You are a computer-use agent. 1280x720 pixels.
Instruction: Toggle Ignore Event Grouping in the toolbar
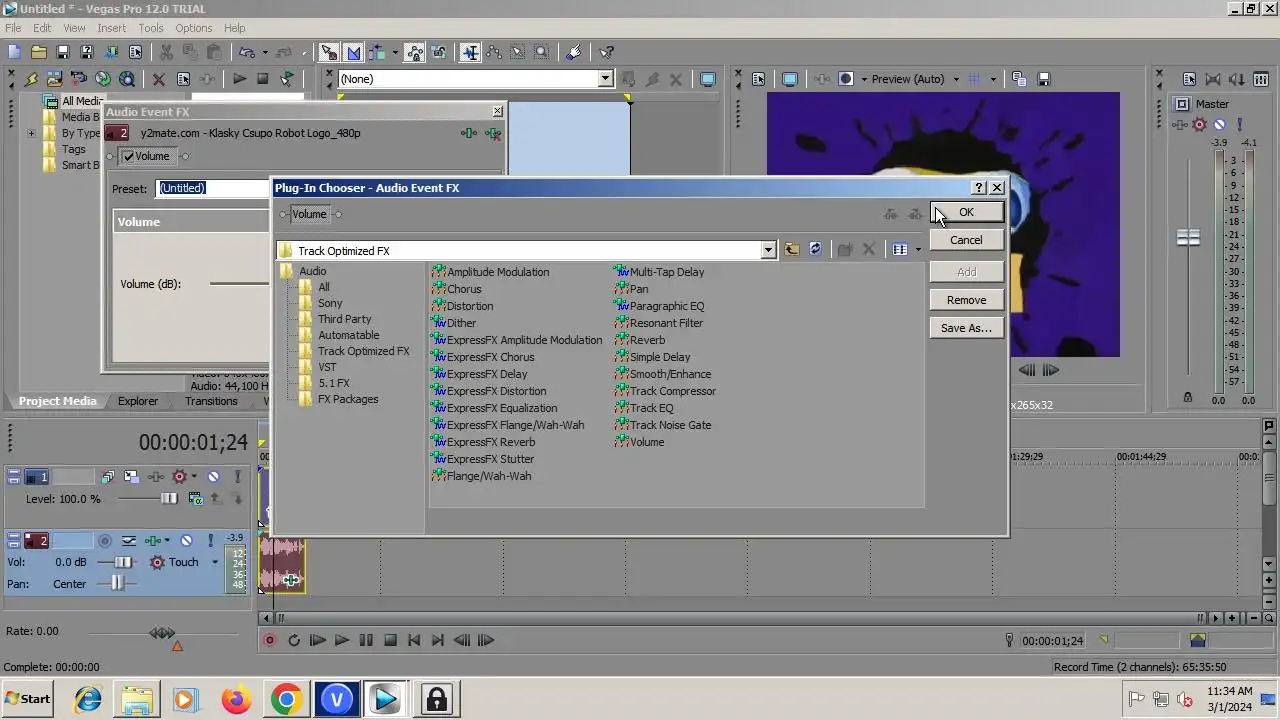[x=438, y=52]
